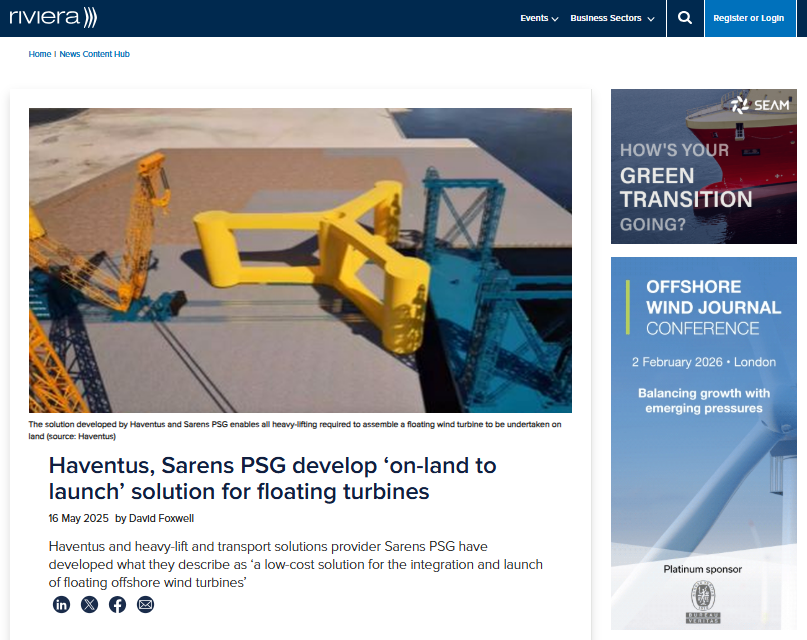This screenshot has width=807, height=640.
Task: Click the article summary paragraph
Action: click(295, 564)
